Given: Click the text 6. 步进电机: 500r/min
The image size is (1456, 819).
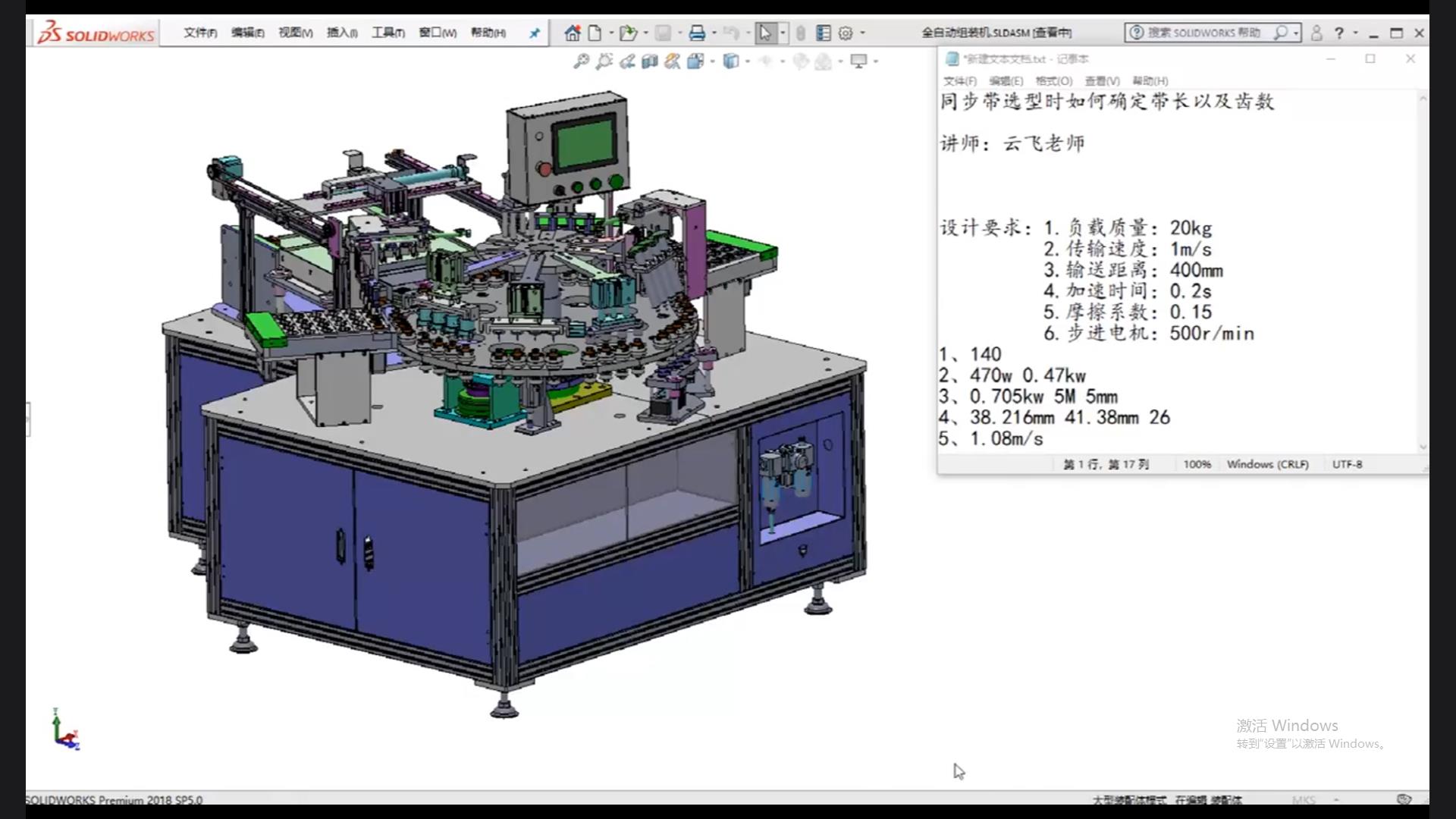Looking at the screenshot, I should click(x=1149, y=334).
